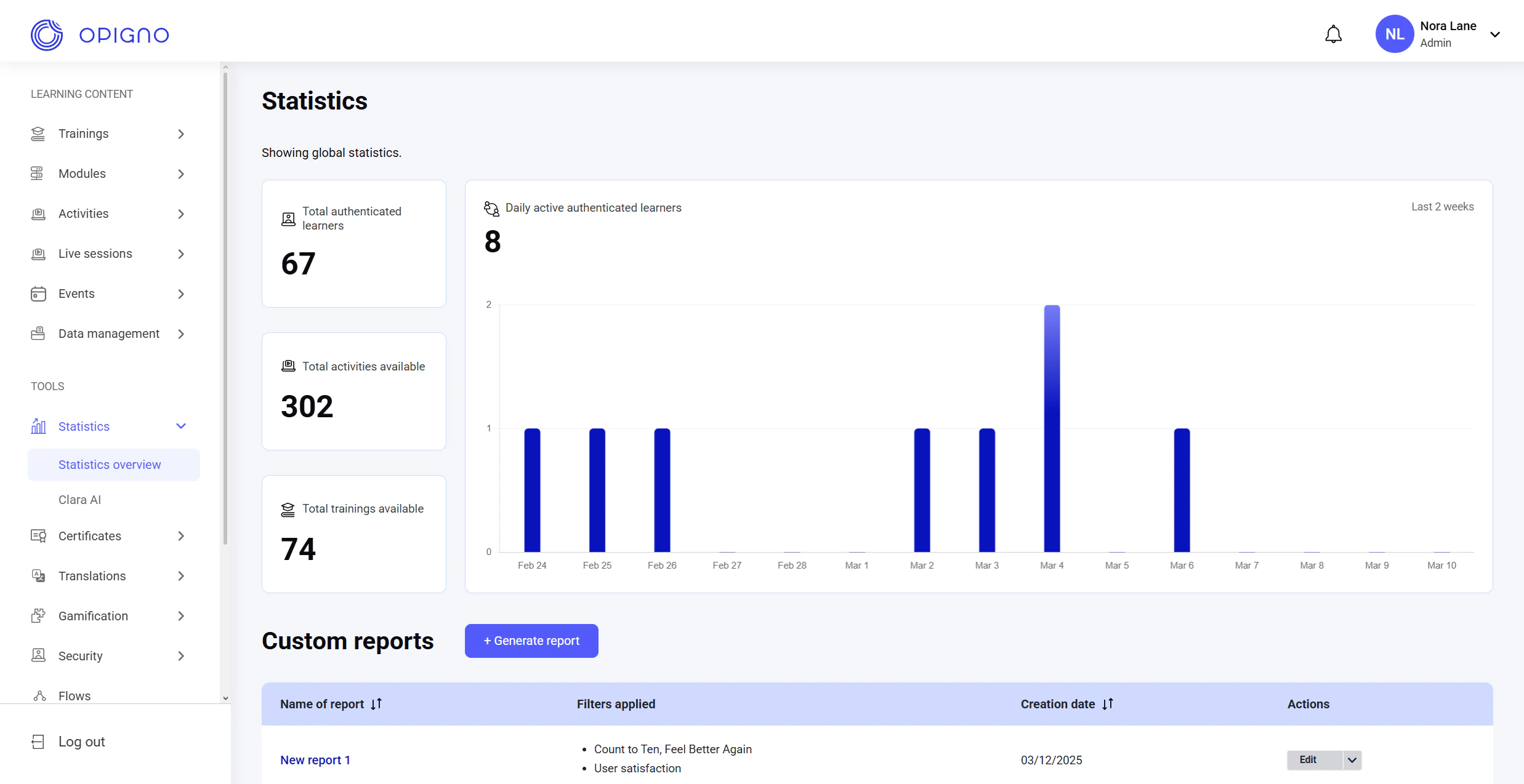Click the Mar 4 bar in chart

coord(1052,428)
